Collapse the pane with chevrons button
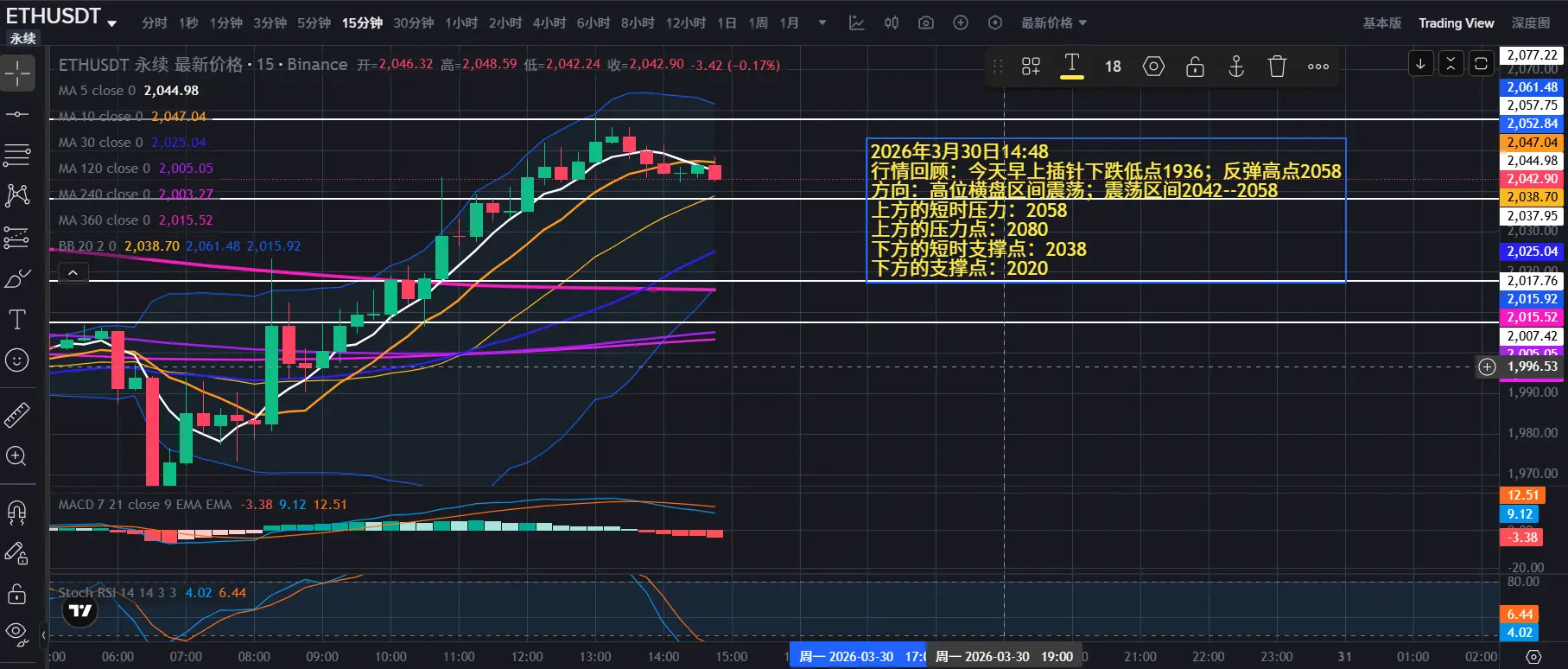This screenshot has height=669, width=1568. (x=1451, y=63)
